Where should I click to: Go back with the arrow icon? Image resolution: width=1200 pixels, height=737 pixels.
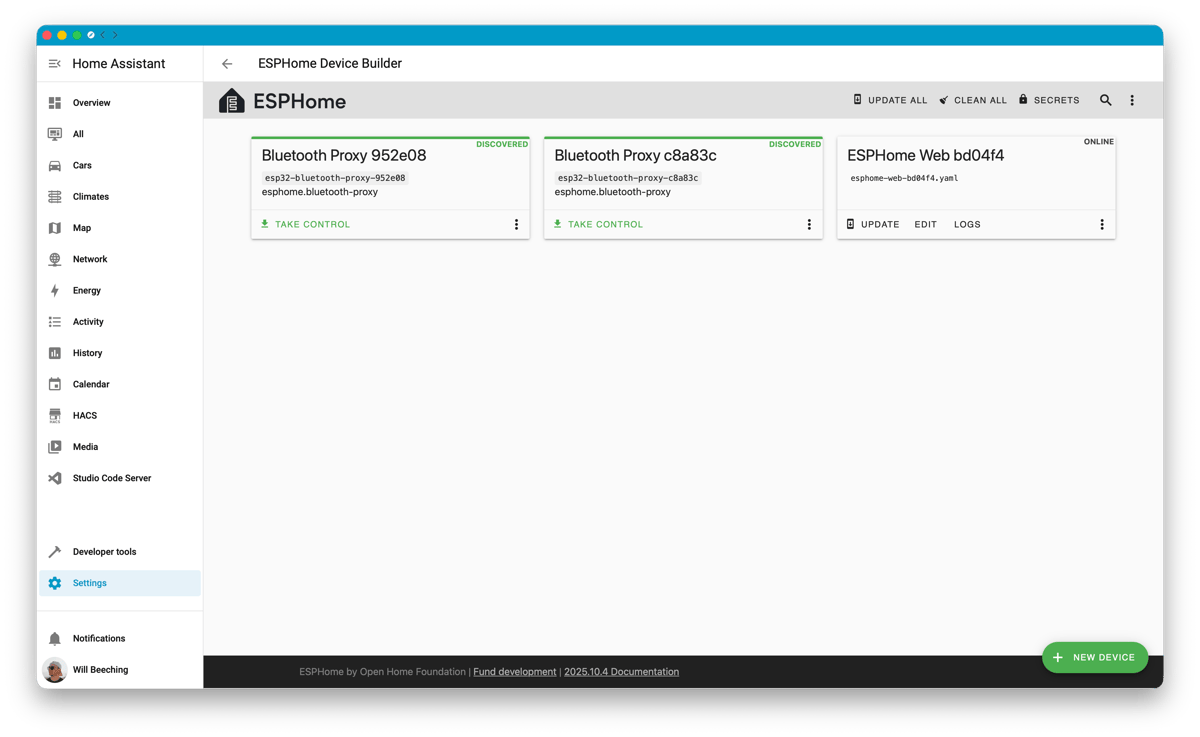(227, 64)
